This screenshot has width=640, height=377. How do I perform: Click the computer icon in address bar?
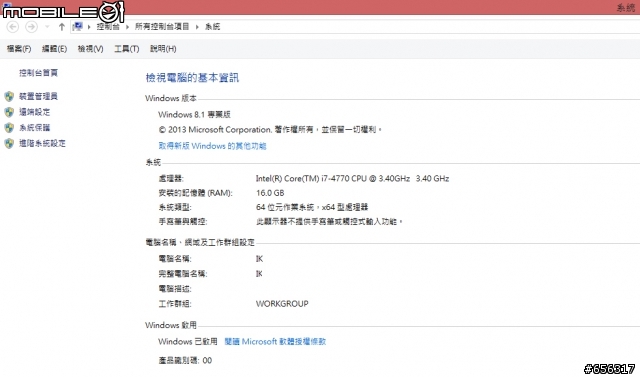tap(78, 27)
